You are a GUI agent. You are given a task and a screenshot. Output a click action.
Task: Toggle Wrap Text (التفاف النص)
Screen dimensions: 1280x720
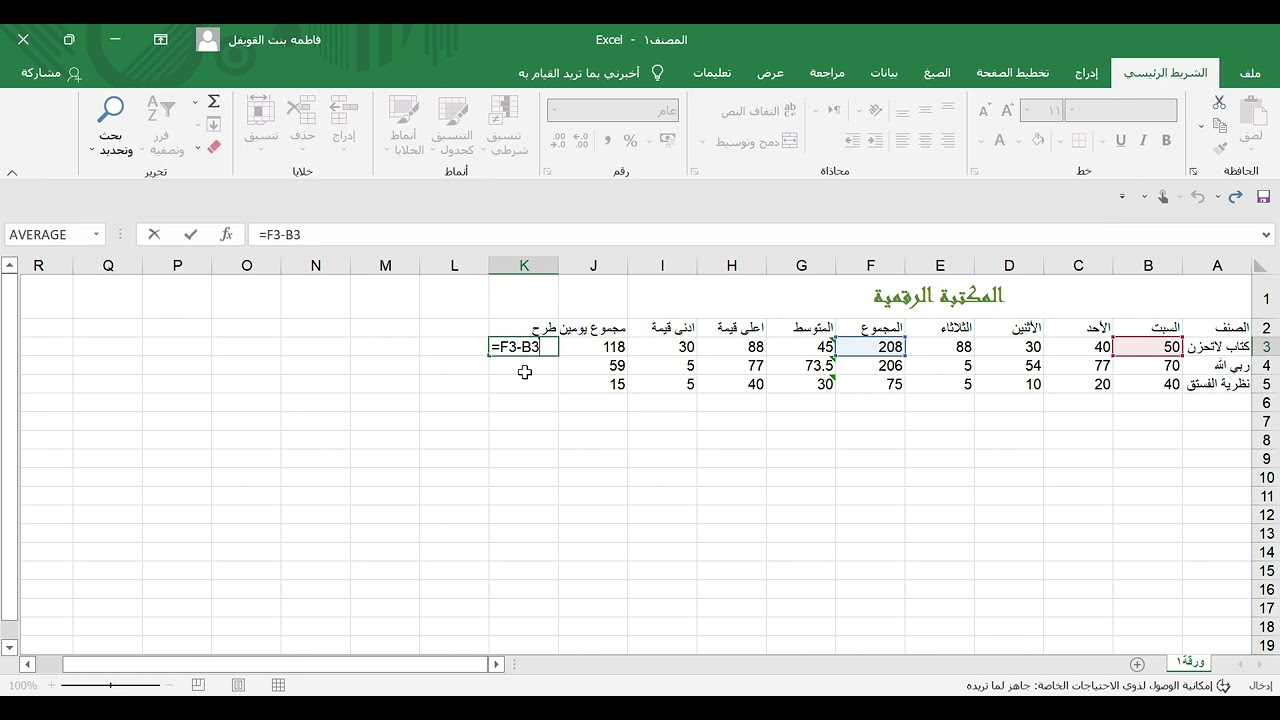(x=760, y=111)
